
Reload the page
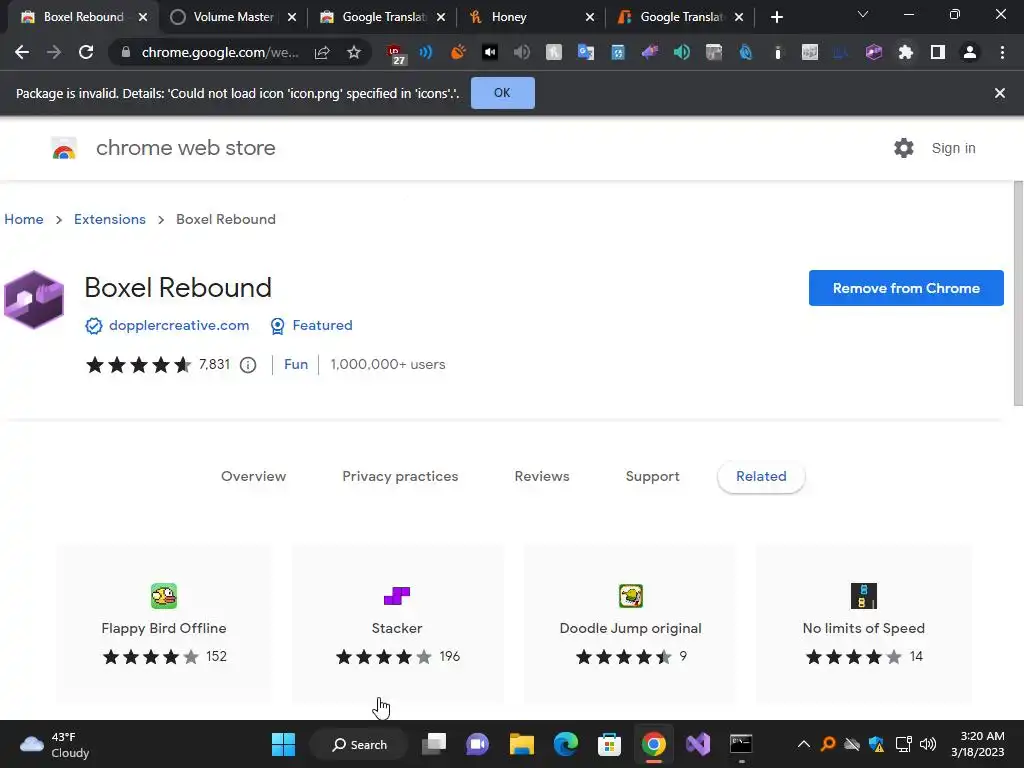(x=86, y=52)
